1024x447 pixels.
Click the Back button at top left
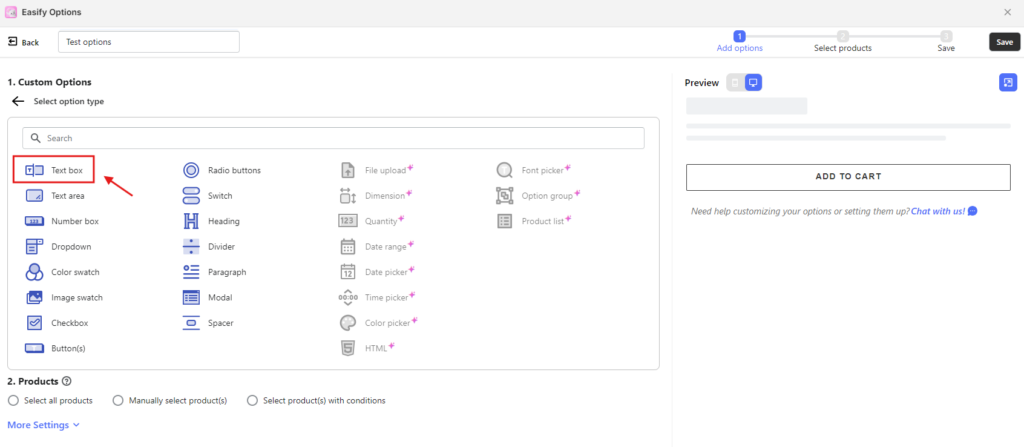[24, 42]
